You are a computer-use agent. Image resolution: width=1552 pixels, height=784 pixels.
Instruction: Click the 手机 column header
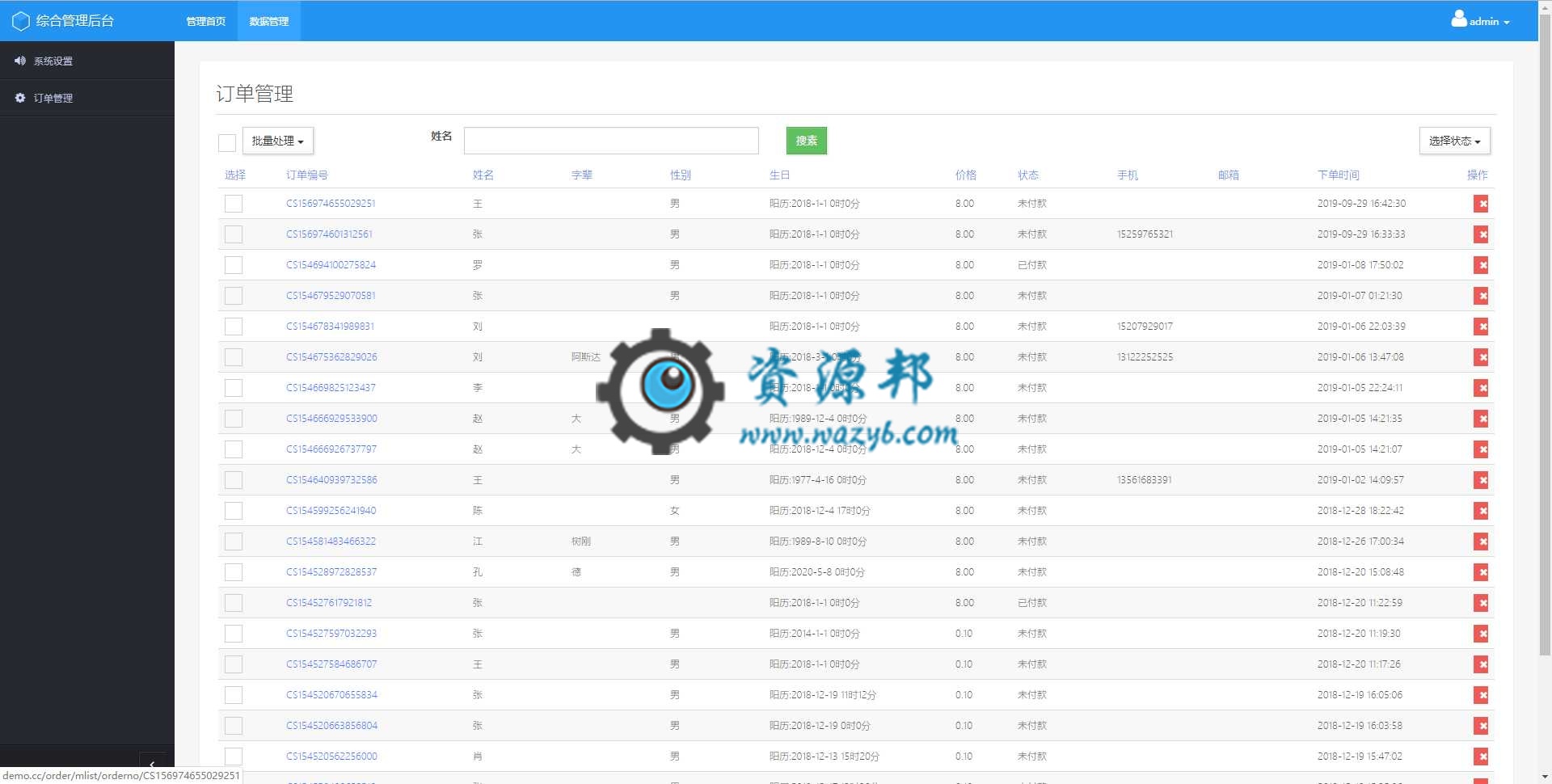(x=1128, y=175)
